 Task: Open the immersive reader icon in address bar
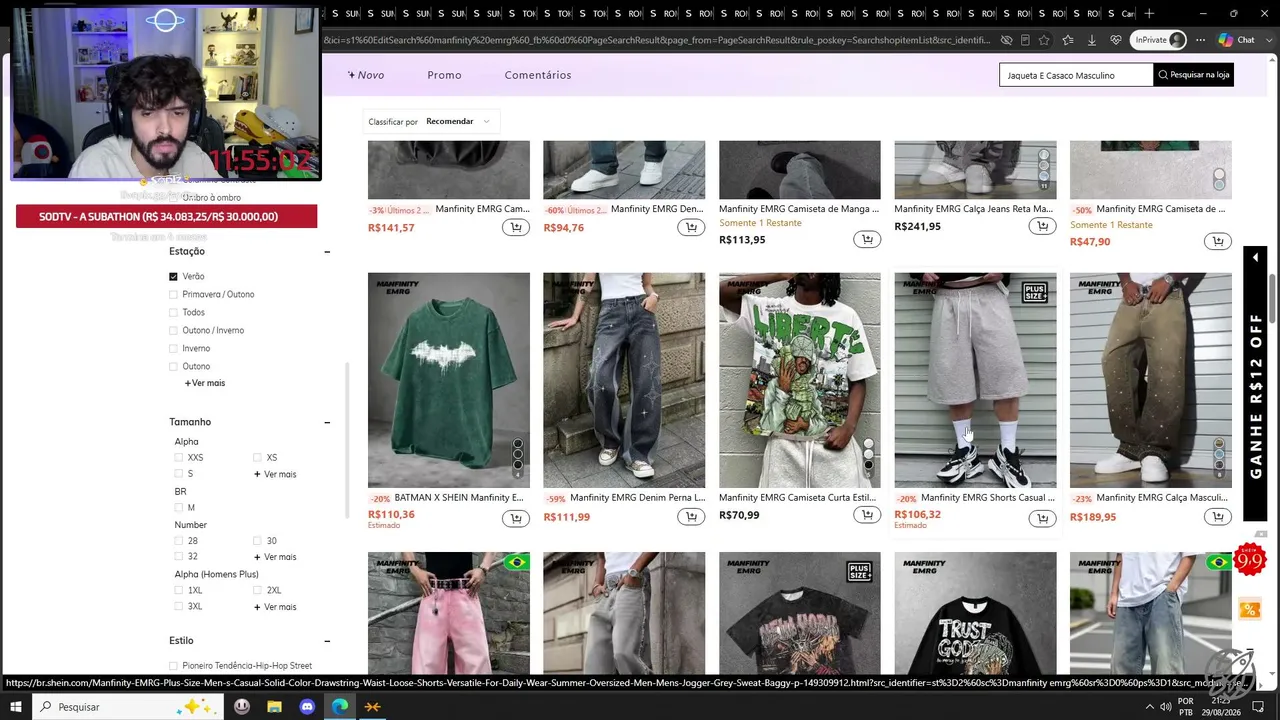tap(1025, 40)
